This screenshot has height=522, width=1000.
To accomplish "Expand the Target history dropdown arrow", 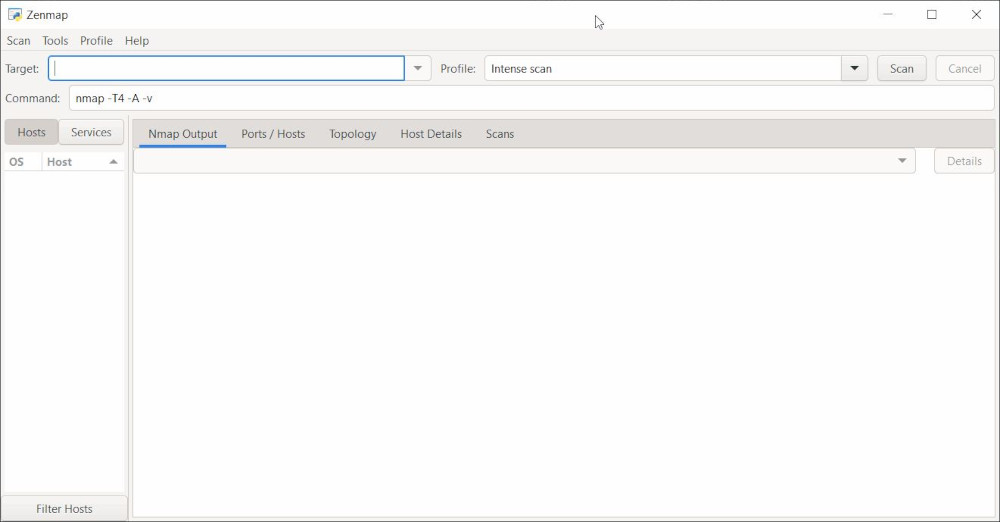I will pos(418,68).
